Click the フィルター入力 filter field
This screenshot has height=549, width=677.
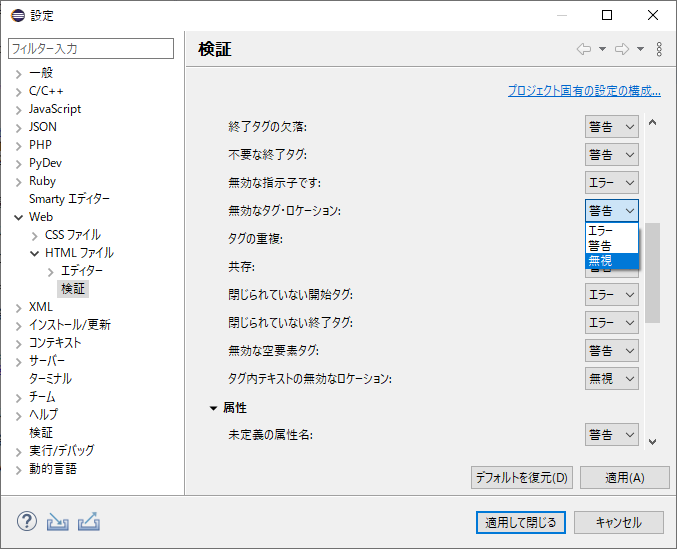[x=91, y=48]
